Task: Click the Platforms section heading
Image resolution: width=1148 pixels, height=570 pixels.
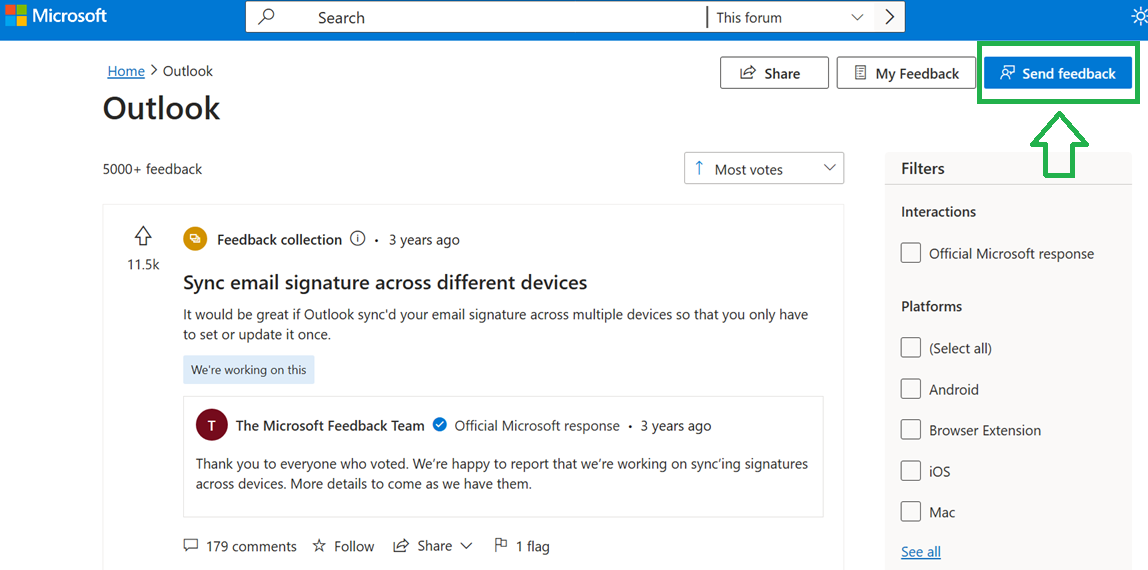Action: tap(931, 306)
